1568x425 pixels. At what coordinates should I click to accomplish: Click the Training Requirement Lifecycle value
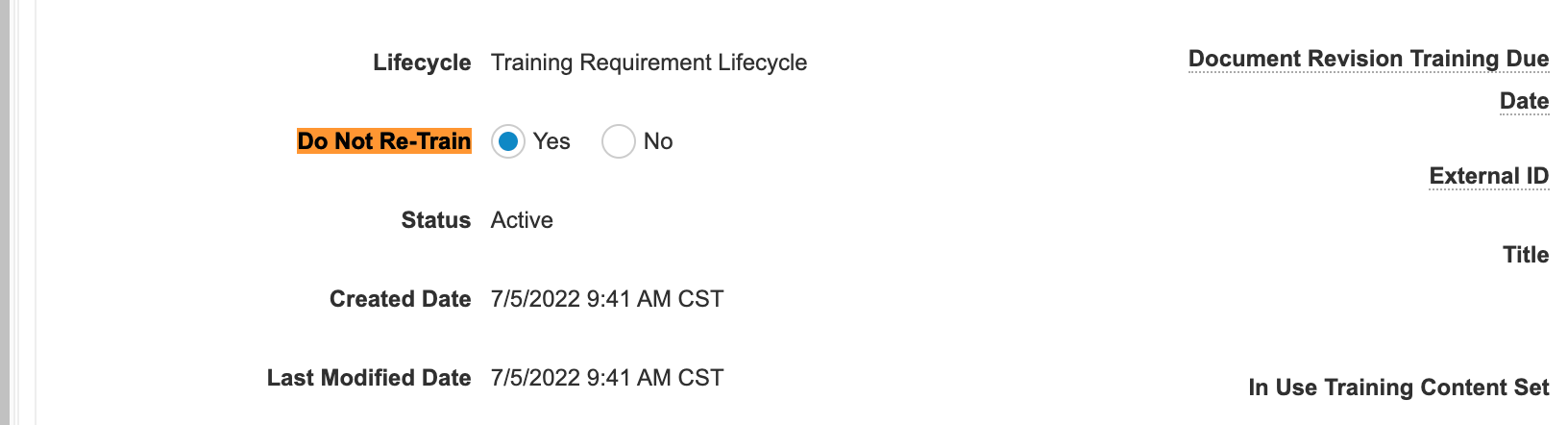(649, 62)
